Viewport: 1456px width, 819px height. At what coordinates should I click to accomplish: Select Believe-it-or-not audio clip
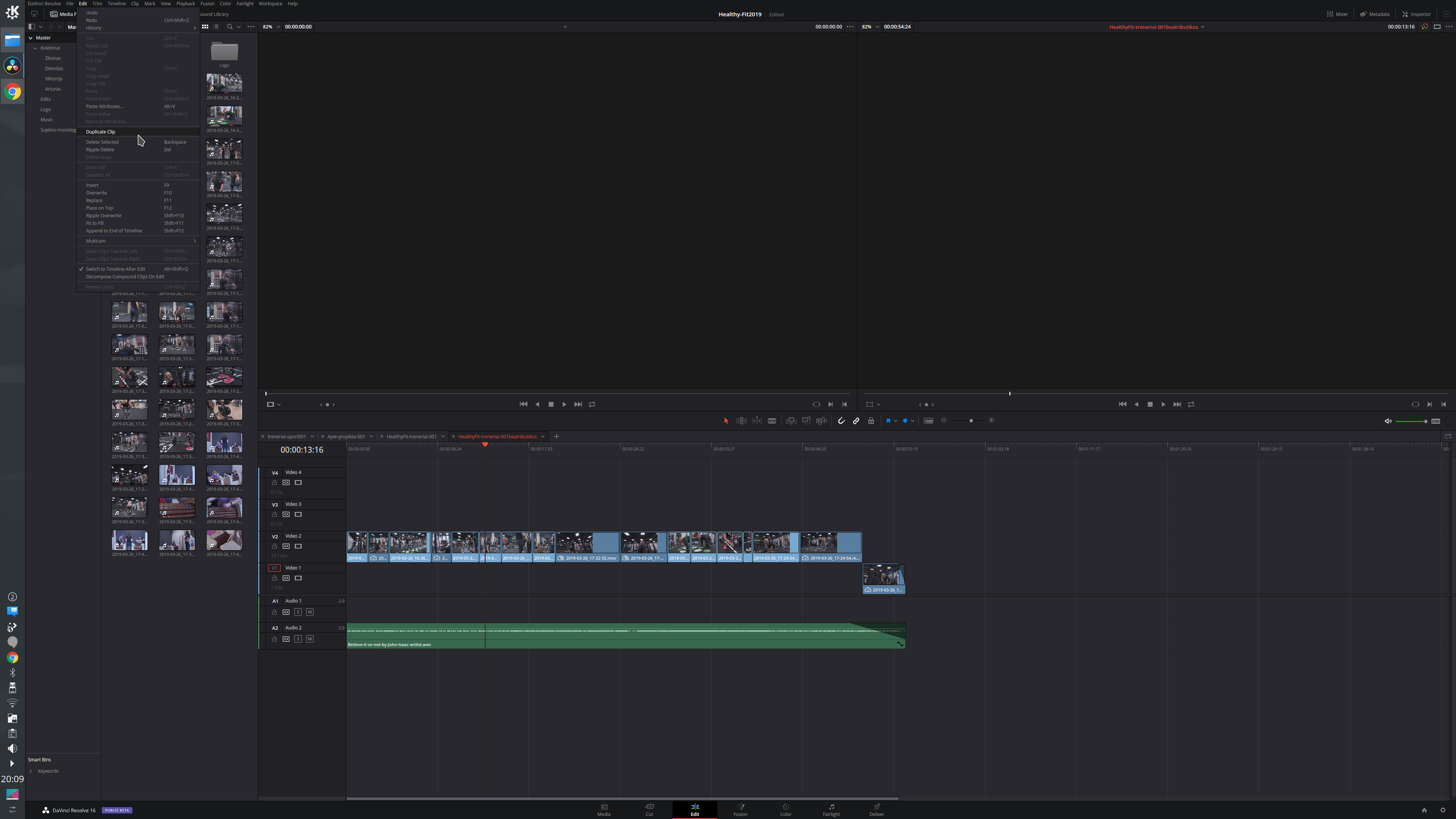pyautogui.click(x=626, y=636)
